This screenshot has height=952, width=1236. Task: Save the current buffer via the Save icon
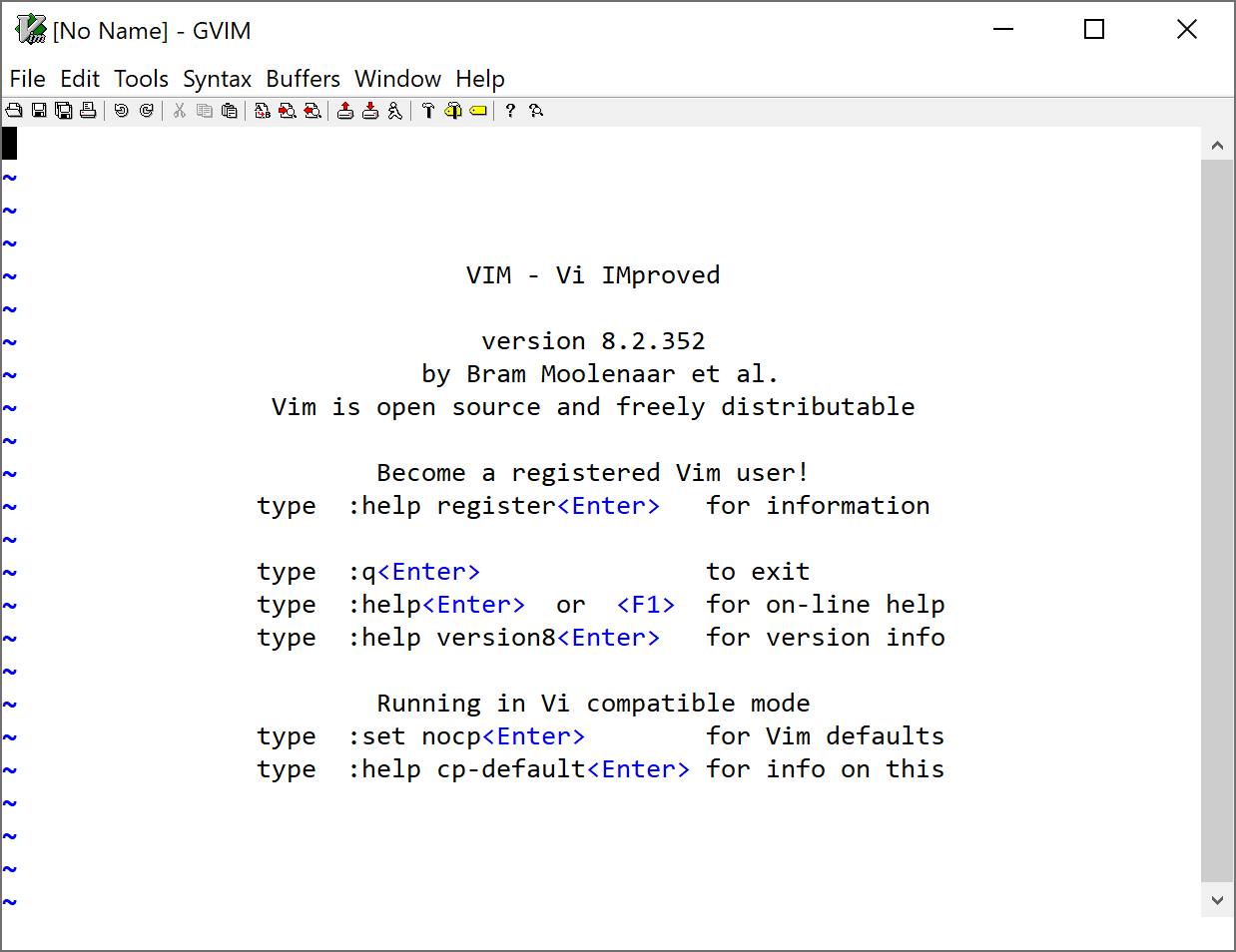tap(38, 110)
